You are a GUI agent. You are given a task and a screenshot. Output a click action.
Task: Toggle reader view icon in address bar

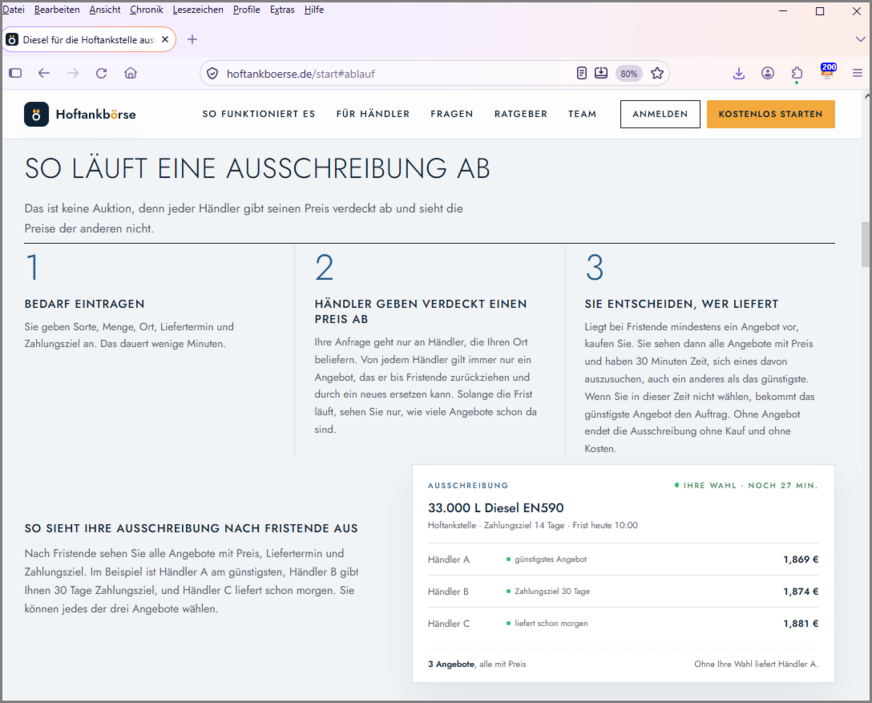click(582, 73)
